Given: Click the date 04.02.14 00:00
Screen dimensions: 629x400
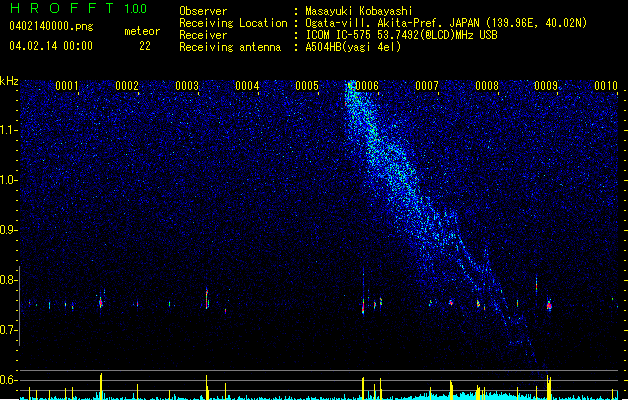Looking at the screenshot, I should [51, 46].
